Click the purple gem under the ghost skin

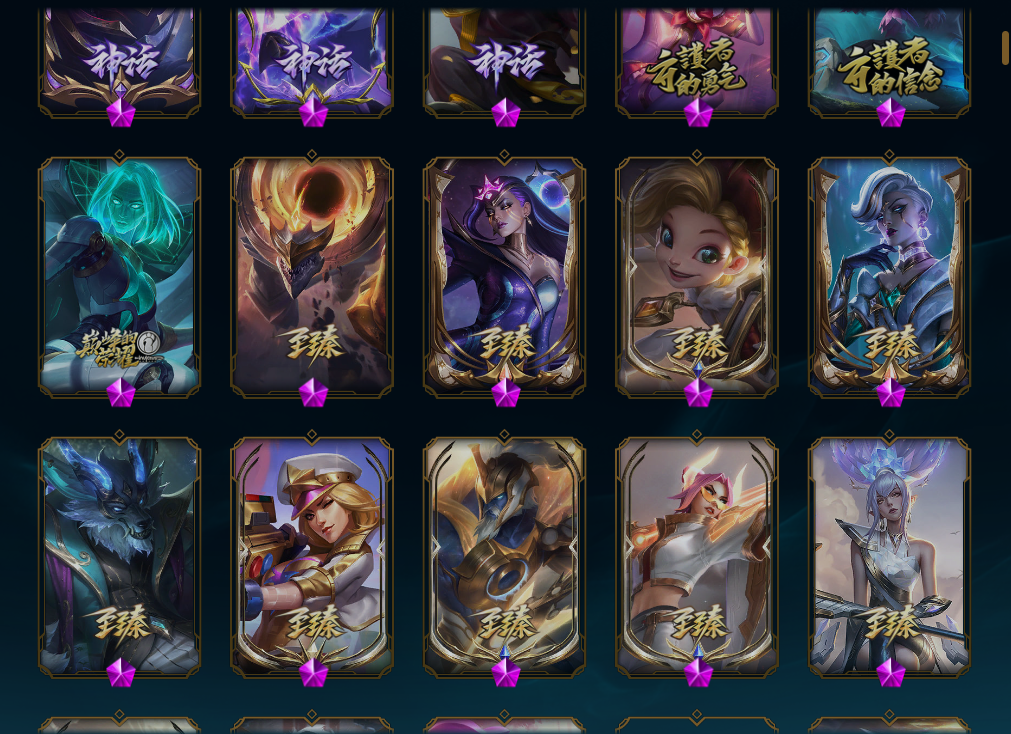coord(121,392)
